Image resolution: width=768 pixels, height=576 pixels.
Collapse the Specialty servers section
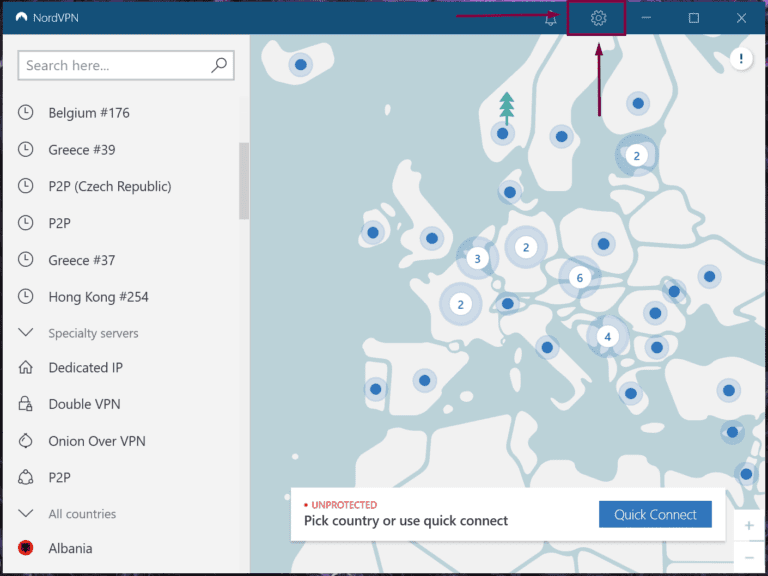(x=26, y=333)
